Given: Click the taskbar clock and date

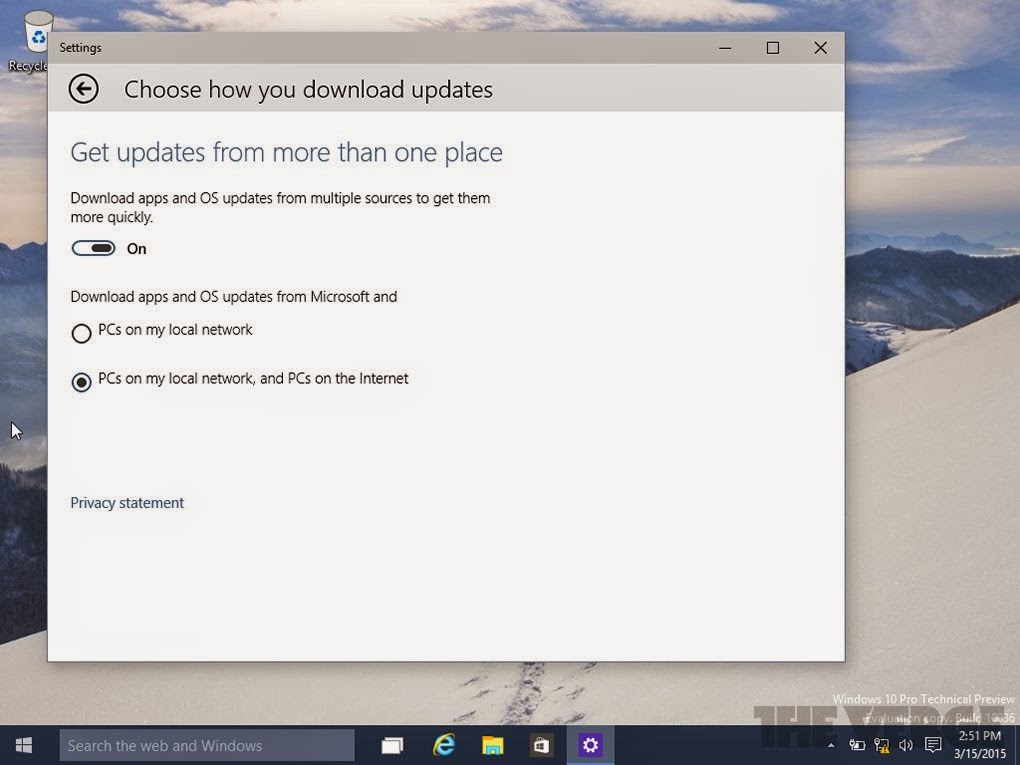Looking at the screenshot, I should 980,744.
